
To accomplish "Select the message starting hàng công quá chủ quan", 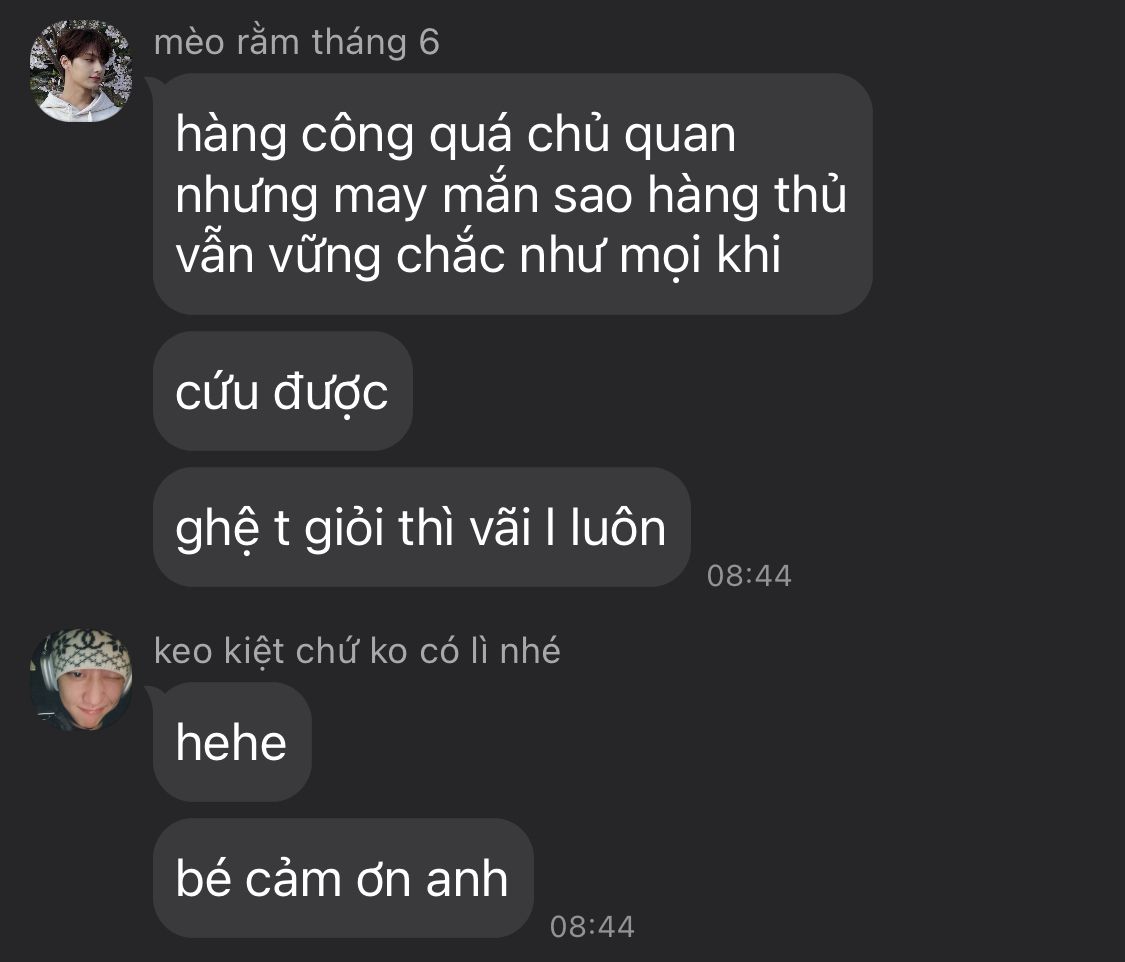I will (512, 194).
